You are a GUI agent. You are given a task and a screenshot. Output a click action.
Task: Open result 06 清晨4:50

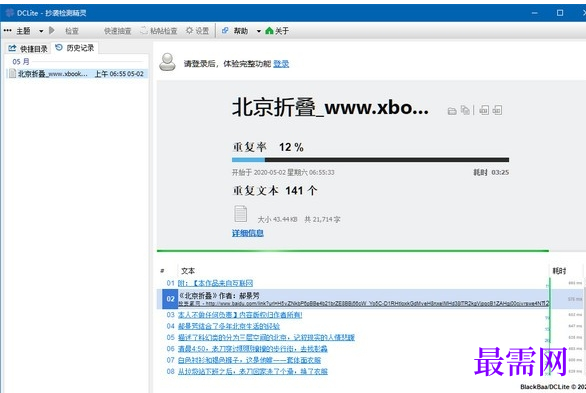point(253,349)
